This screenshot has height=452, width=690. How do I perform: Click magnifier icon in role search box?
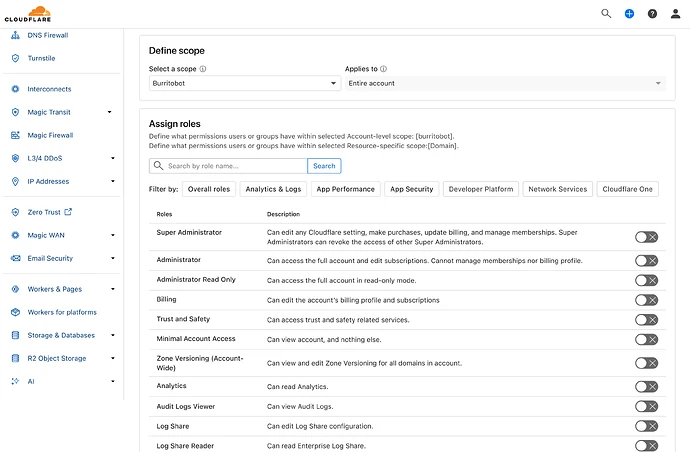click(158, 165)
